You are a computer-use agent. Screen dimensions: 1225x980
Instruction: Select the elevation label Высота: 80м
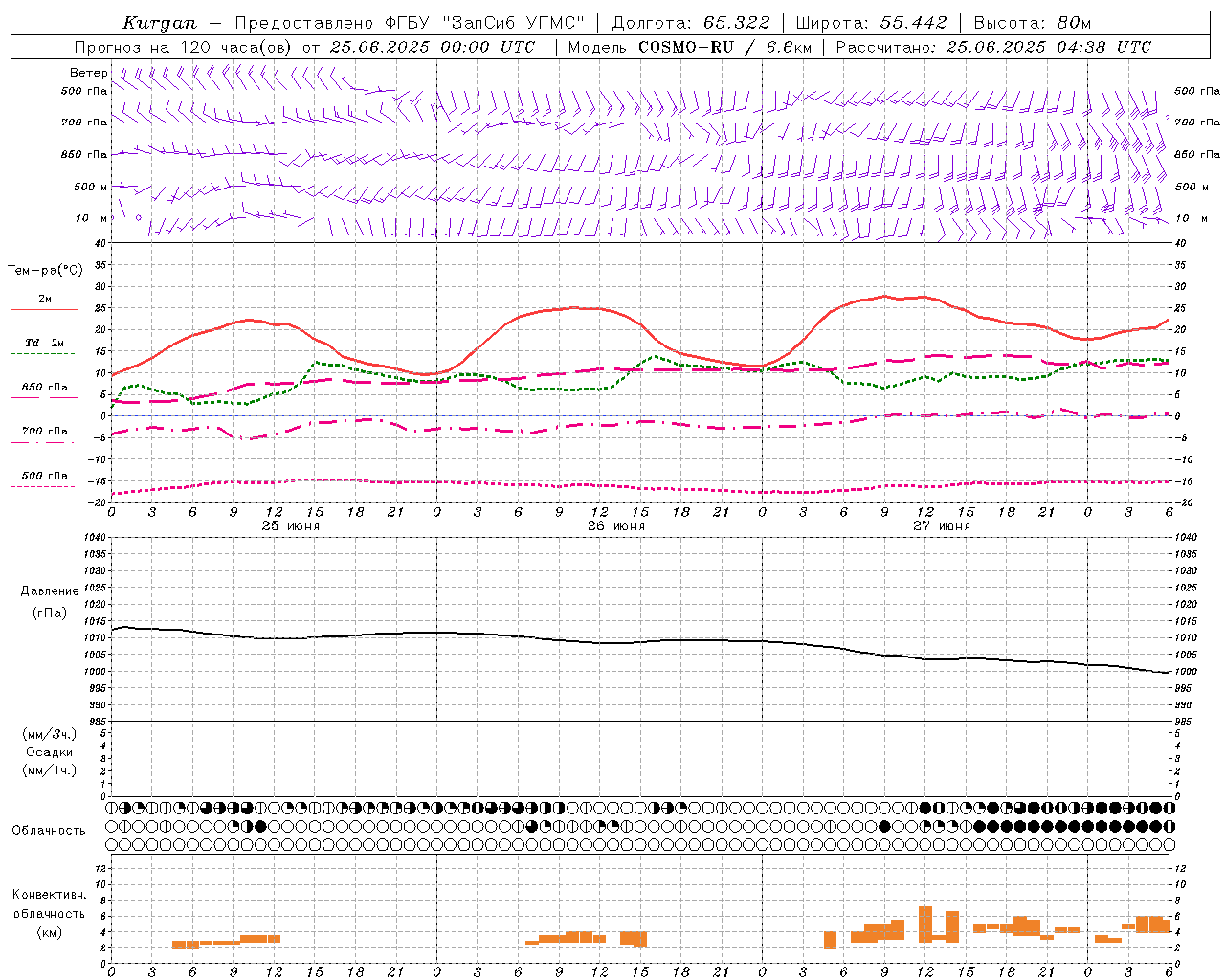(x=1033, y=23)
